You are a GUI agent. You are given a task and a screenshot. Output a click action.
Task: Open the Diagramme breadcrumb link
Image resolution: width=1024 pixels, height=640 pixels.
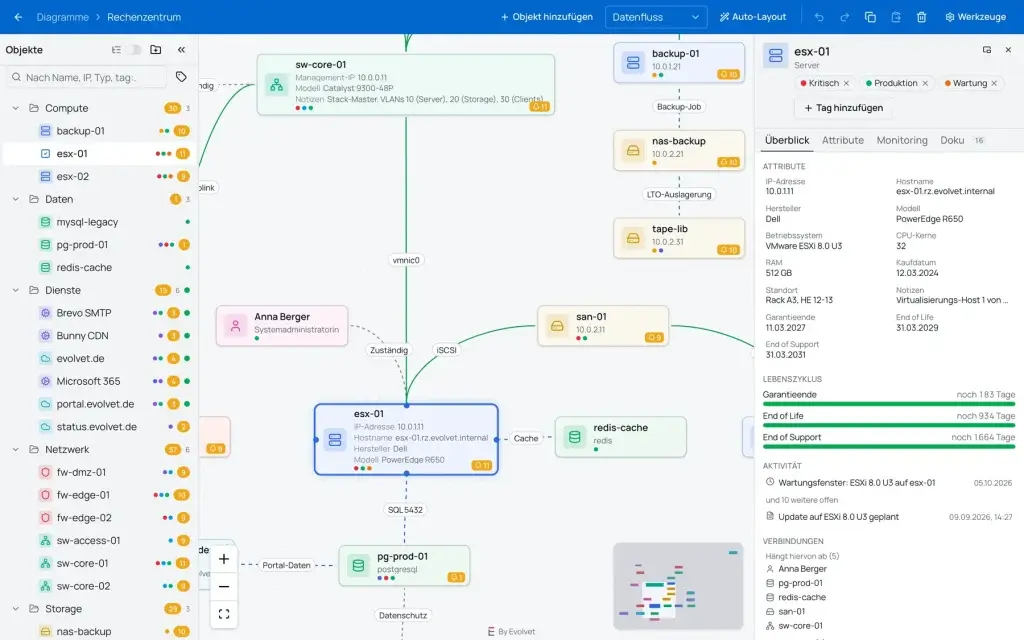click(63, 17)
